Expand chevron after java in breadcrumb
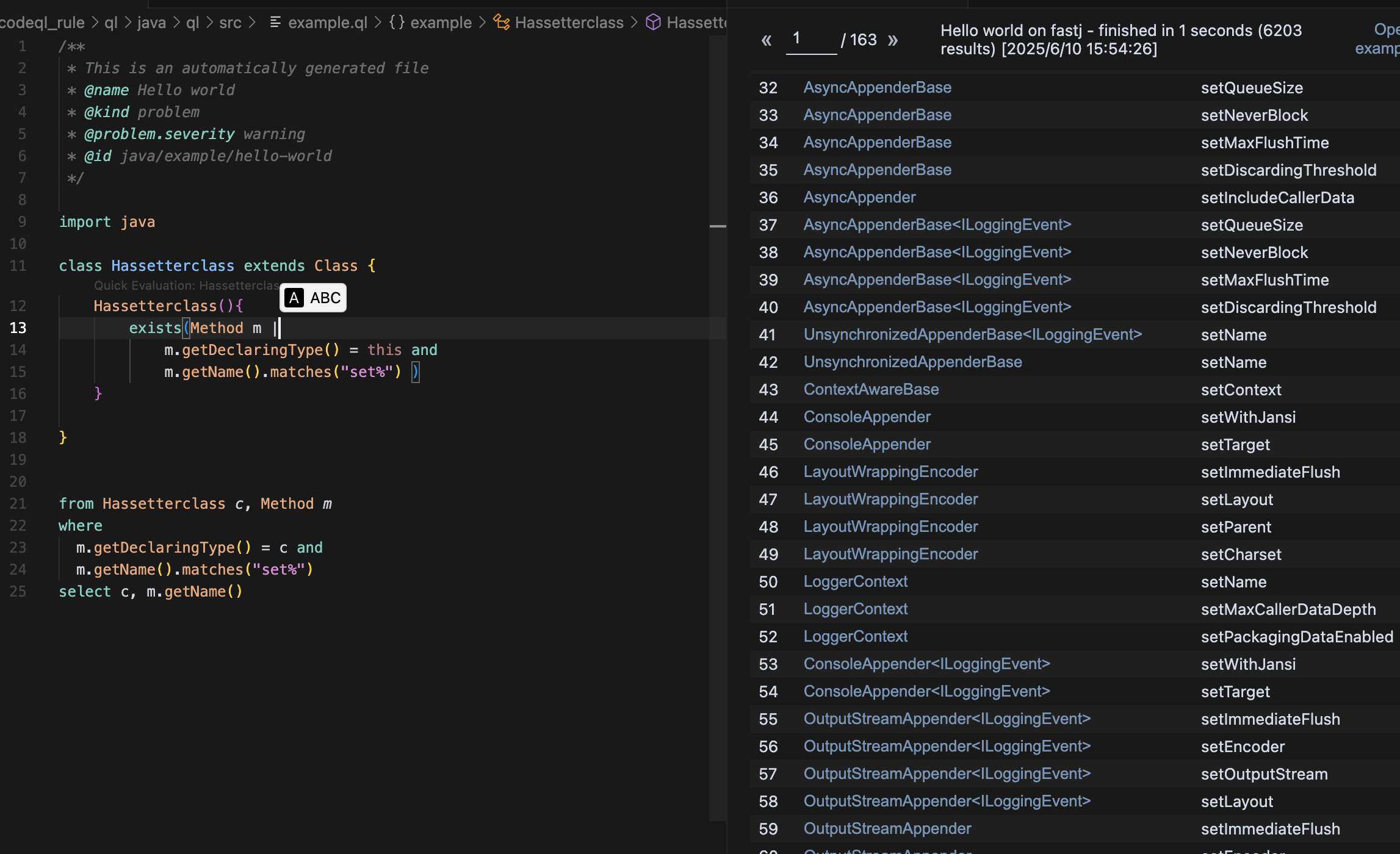1400x854 pixels. (176, 23)
